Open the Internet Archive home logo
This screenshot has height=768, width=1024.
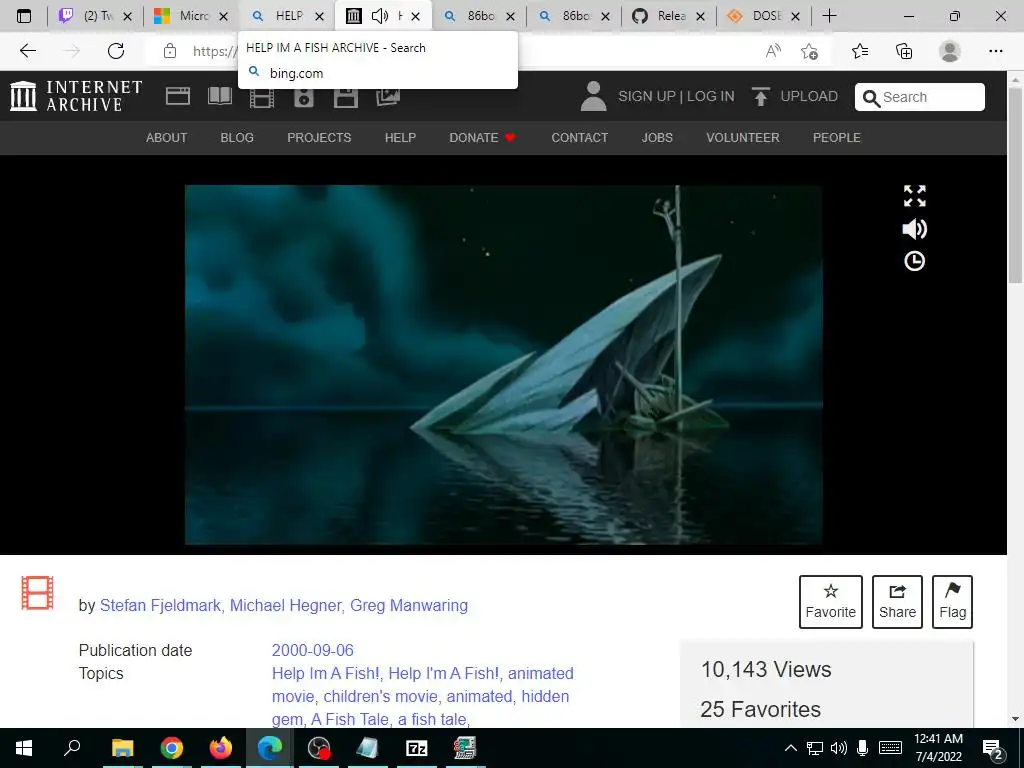tap(76, 96)
